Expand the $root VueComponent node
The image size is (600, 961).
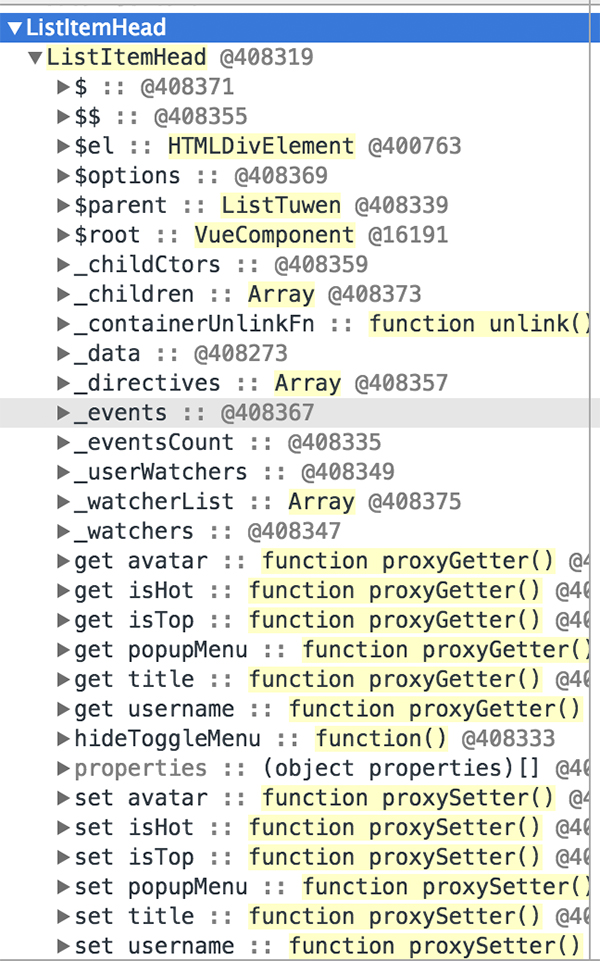(x=63, y=235)
